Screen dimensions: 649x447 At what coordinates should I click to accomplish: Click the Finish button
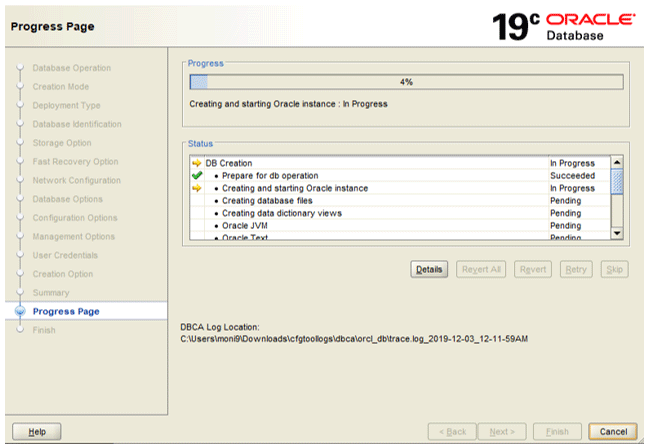[557, 432]
